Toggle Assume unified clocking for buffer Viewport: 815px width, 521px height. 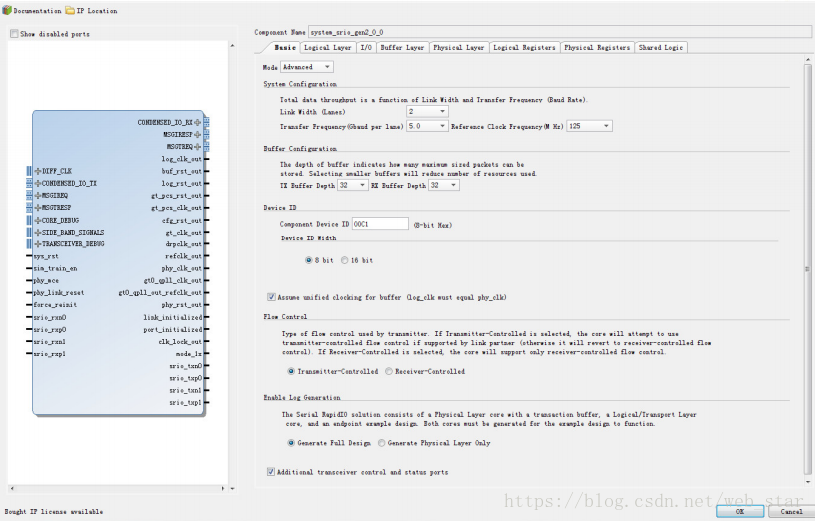[x=271, y=297]
